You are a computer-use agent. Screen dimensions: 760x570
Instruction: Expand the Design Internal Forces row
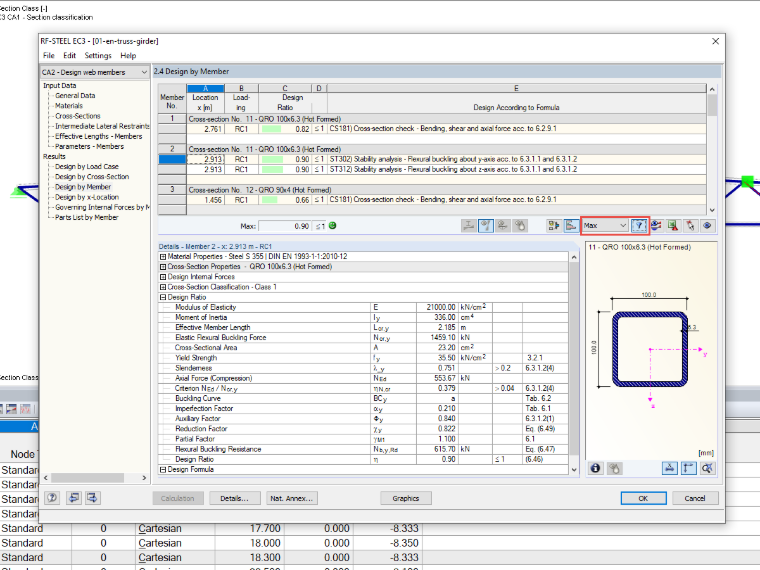click(163, 277)
